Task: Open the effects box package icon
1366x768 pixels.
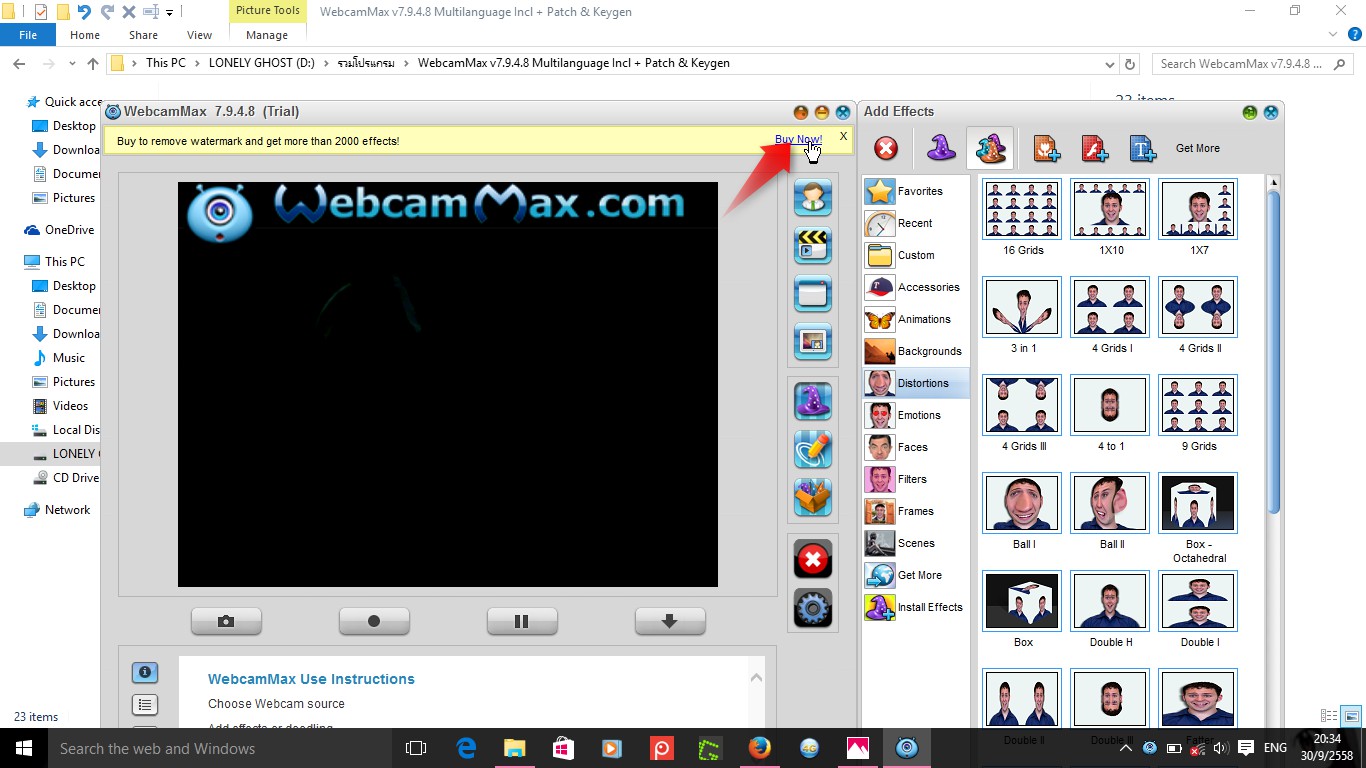Action: [813, 497]
